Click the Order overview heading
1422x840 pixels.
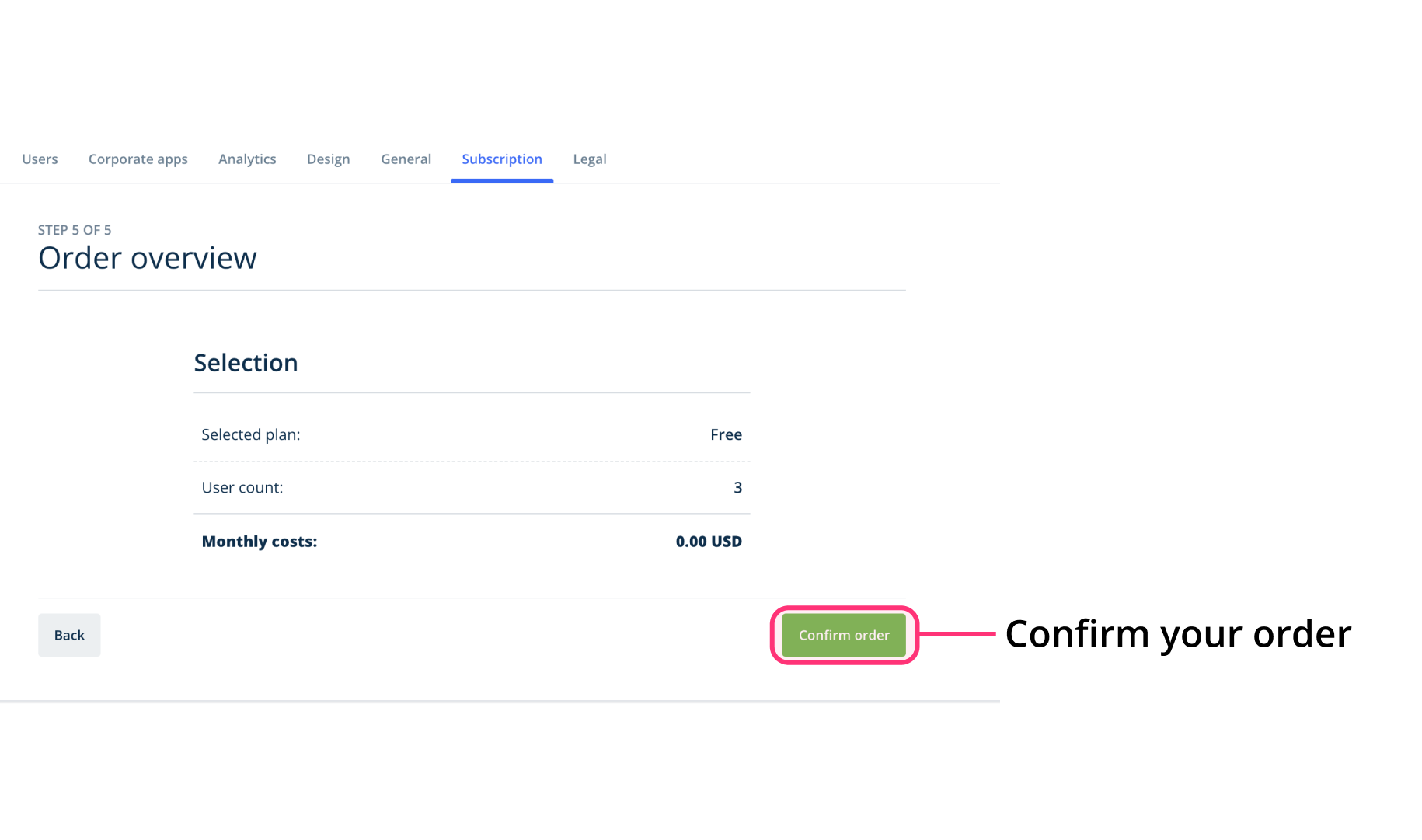point(148,258)
